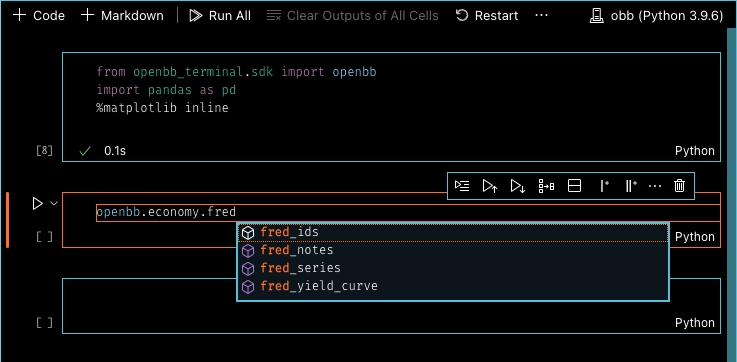Click the import pandas as pd line

[166, 90]
